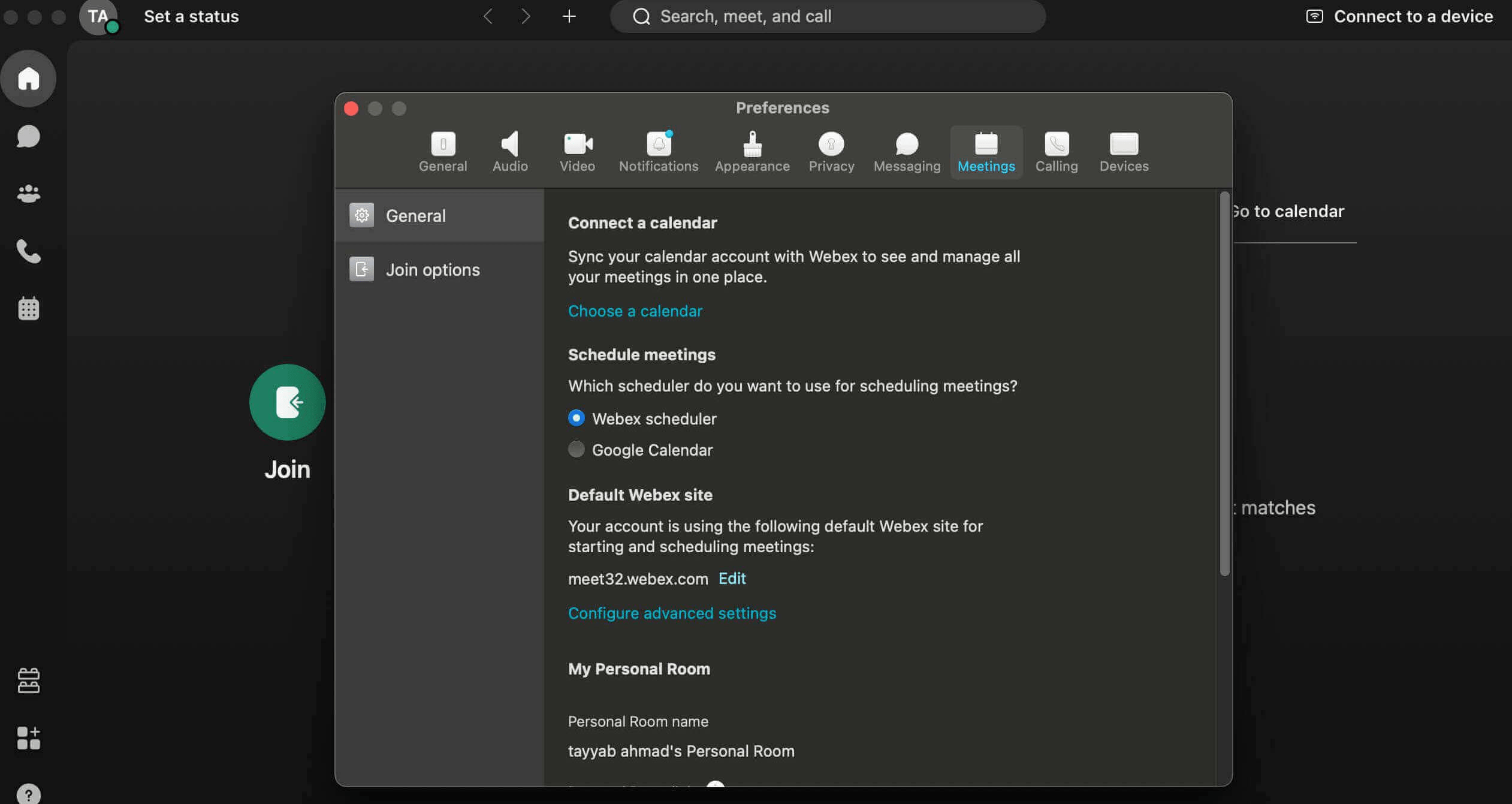1512x804 pixels.
Task: Click the Search, meet, and call field
Action: pyautogui.click(x=827, y=16)
